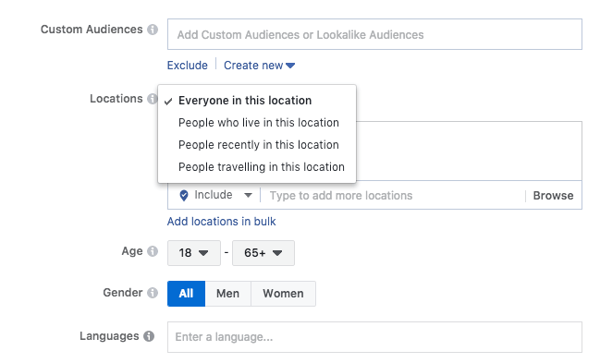Focus the Custom Audiences input field
Image resolution: width=600 pixels, height=363 pixels.
click(375, 34)
